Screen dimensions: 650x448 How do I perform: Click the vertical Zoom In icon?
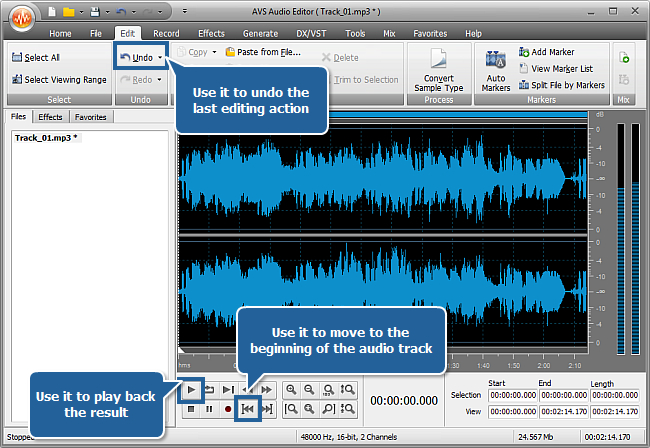coord(347,390)
